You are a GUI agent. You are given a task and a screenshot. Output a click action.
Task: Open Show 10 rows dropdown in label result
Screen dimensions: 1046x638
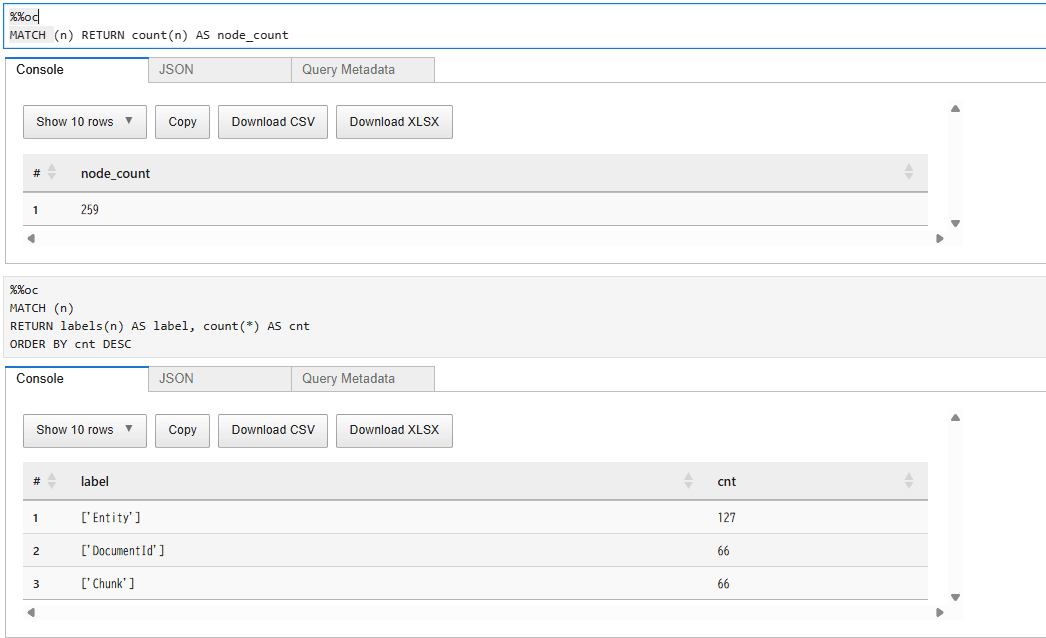[x=85, y=430]
